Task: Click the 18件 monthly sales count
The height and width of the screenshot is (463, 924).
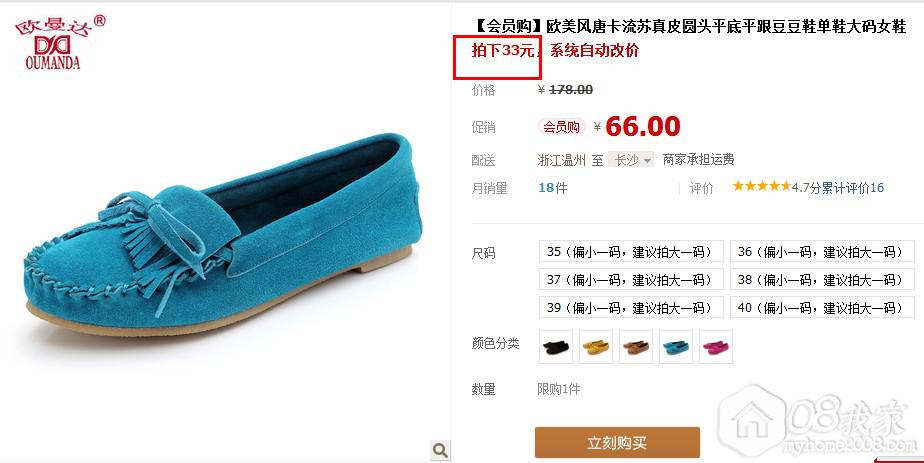Action: tap(553, 188)
